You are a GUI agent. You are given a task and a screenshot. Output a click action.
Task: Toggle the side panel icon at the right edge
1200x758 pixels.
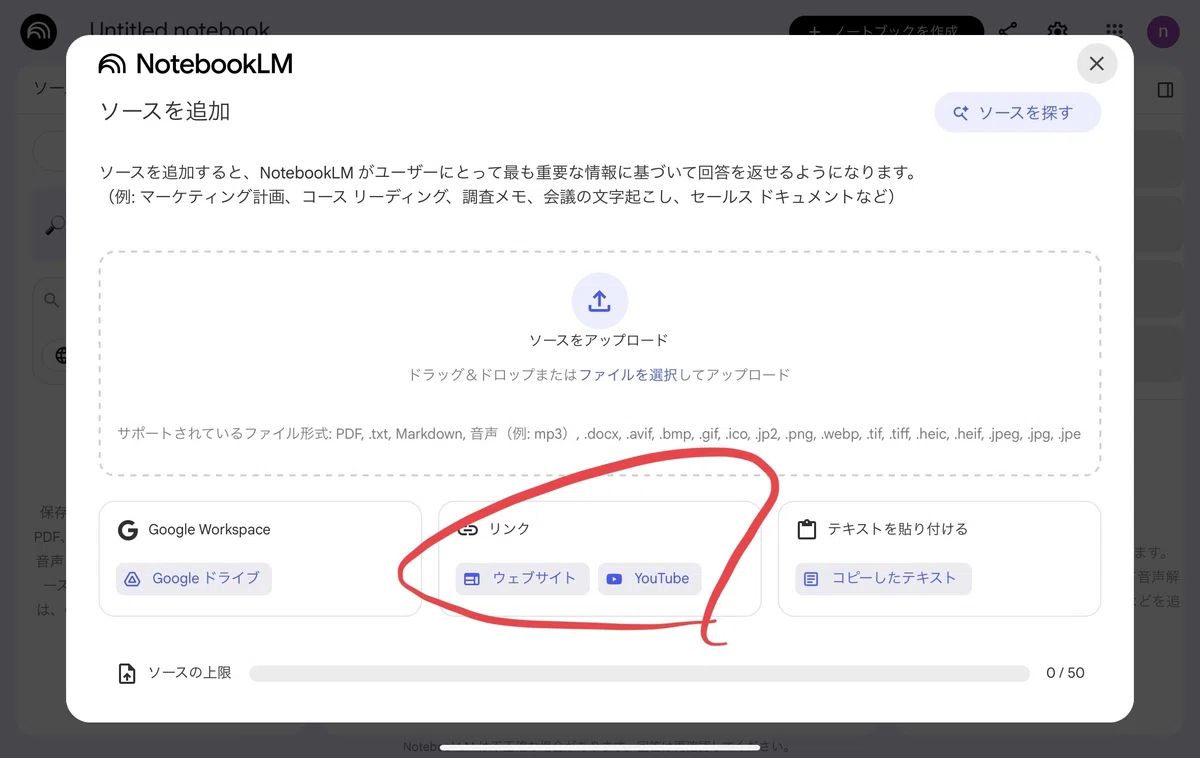pyautogui.click(x=1165, y=90)
